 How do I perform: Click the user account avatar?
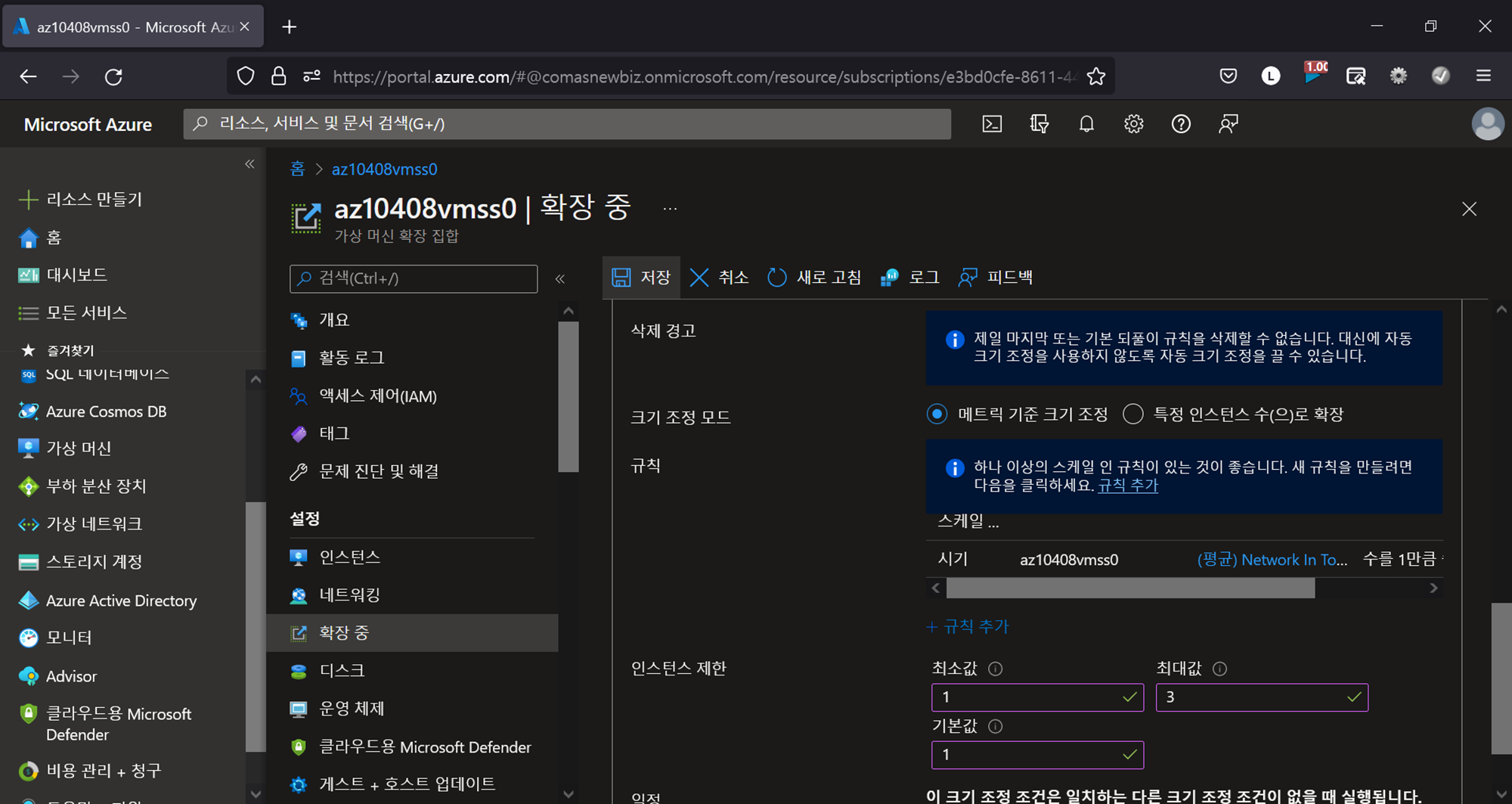(1487, 124)
